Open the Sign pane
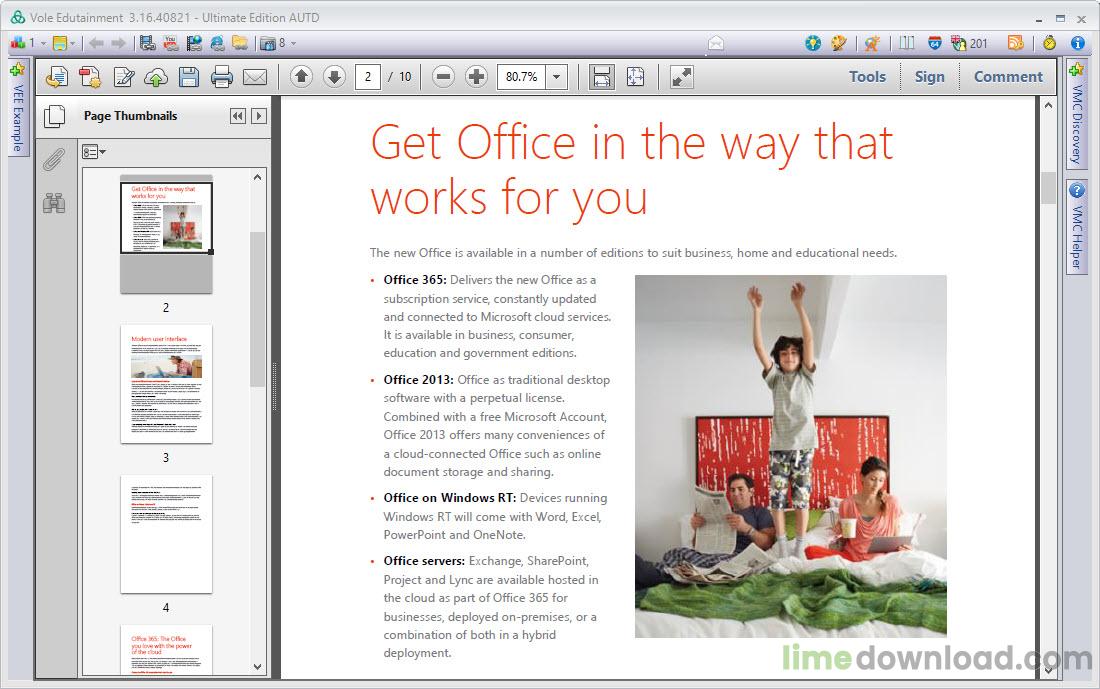Image resolution: width=1100 pixels, height=689 pixels. coord(930,76)
